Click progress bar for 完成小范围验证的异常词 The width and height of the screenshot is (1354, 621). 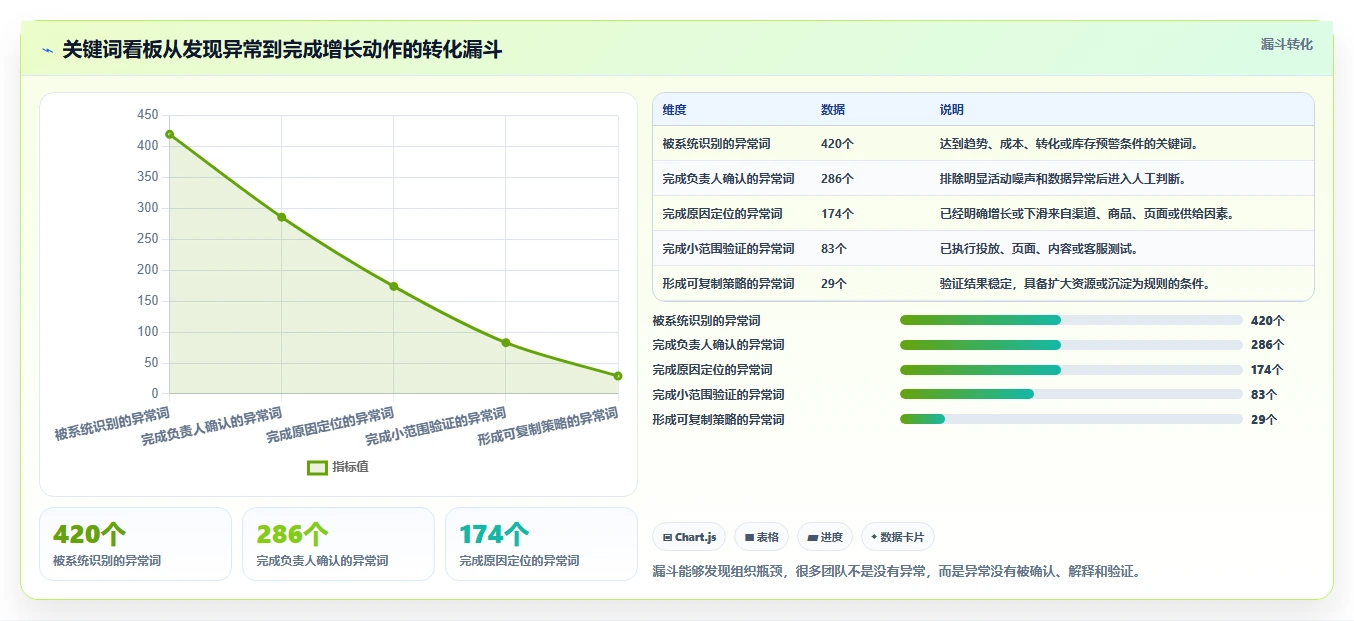[1071, 394]
